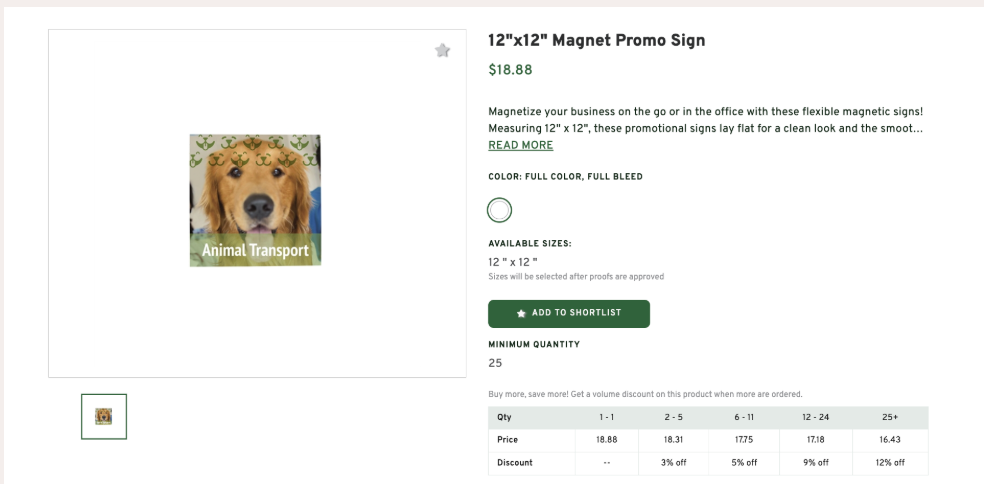This screenshot has height=484, width=984.
Task: Select the full color white swatch
Action: [x=499, y=210]
